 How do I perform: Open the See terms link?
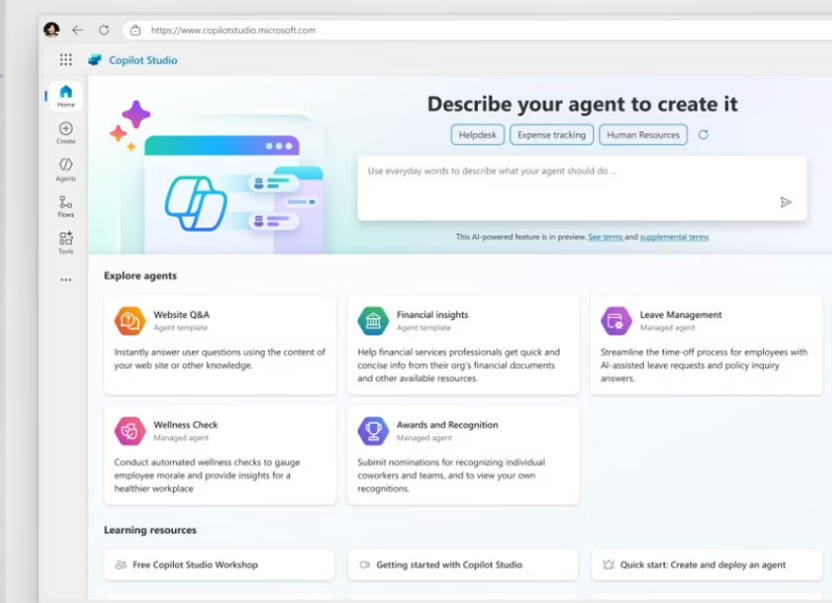click(605, 237)
